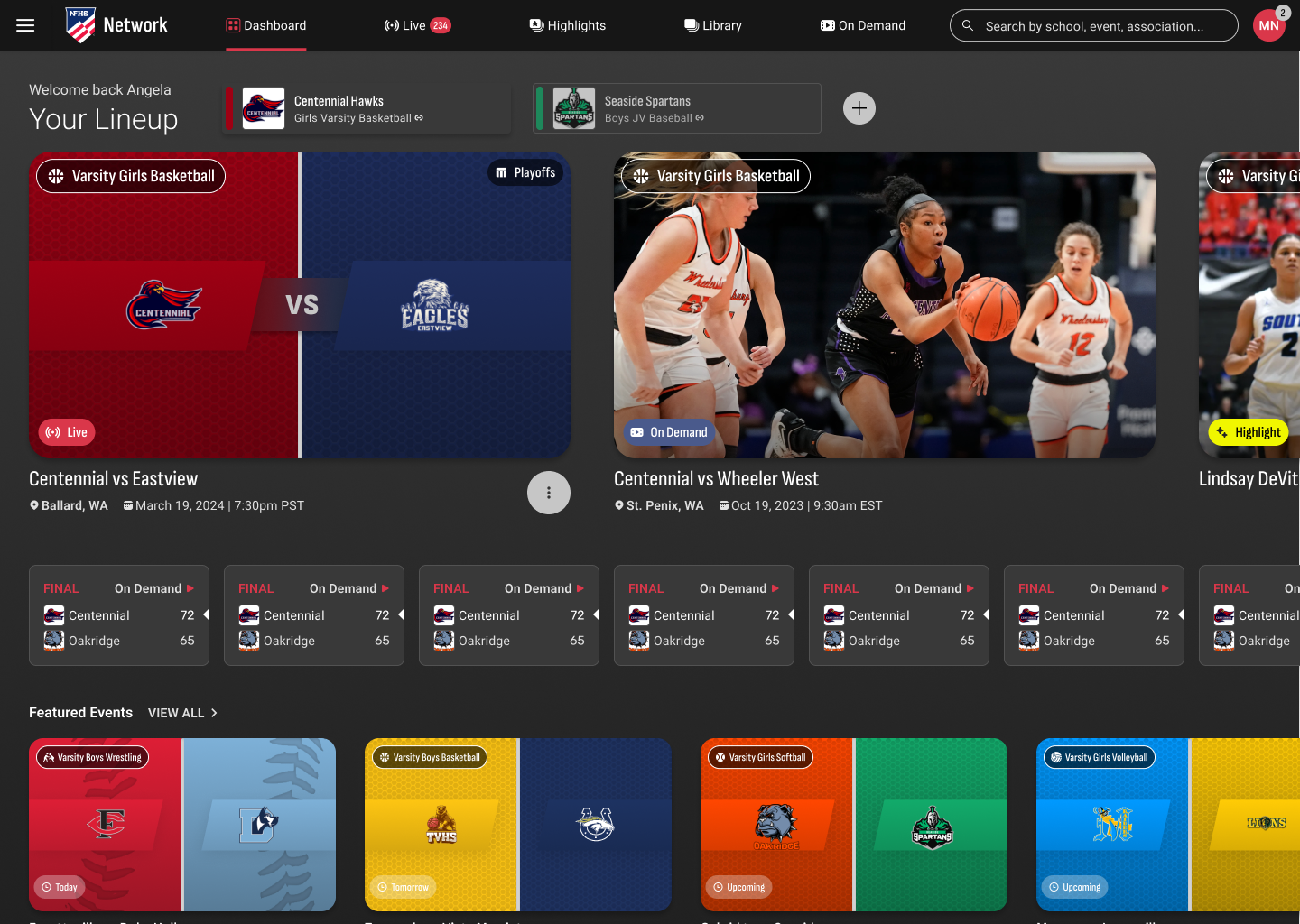The height and width of the screenshot is (924, 1300).
Task: Click the Live count badge 234
Action: 441,25
